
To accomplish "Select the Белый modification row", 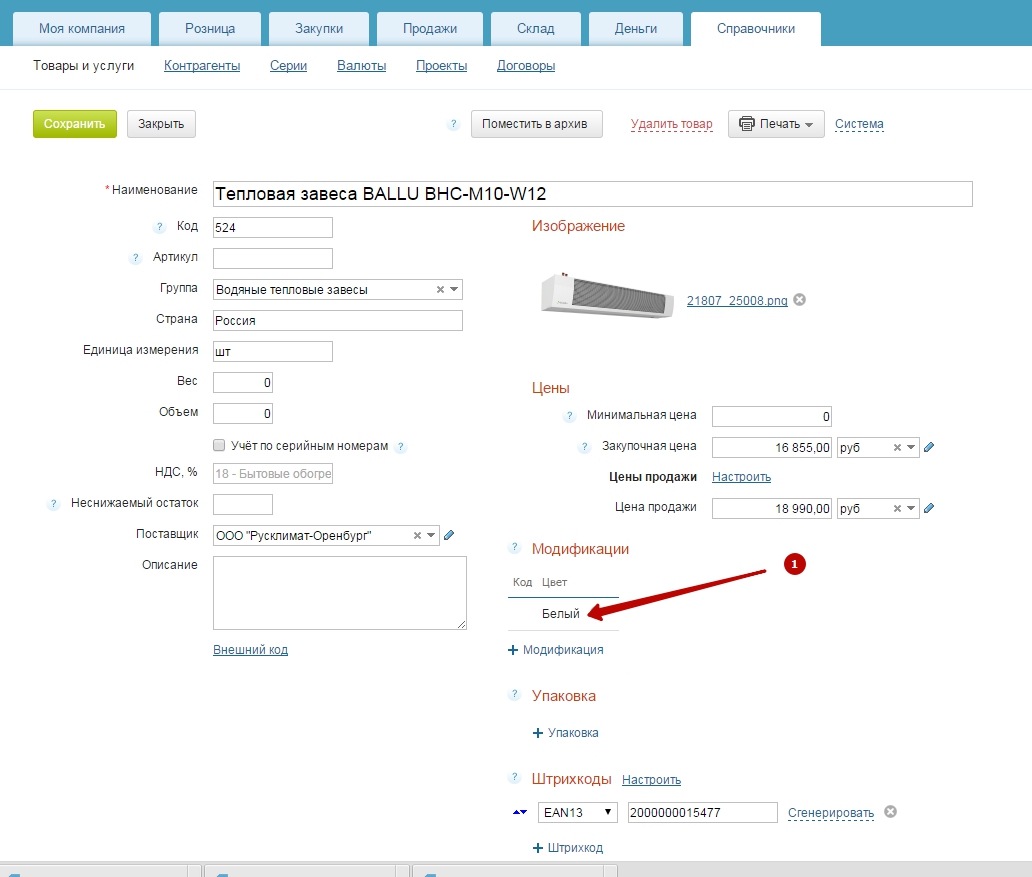I will click(x=563, y=614).
